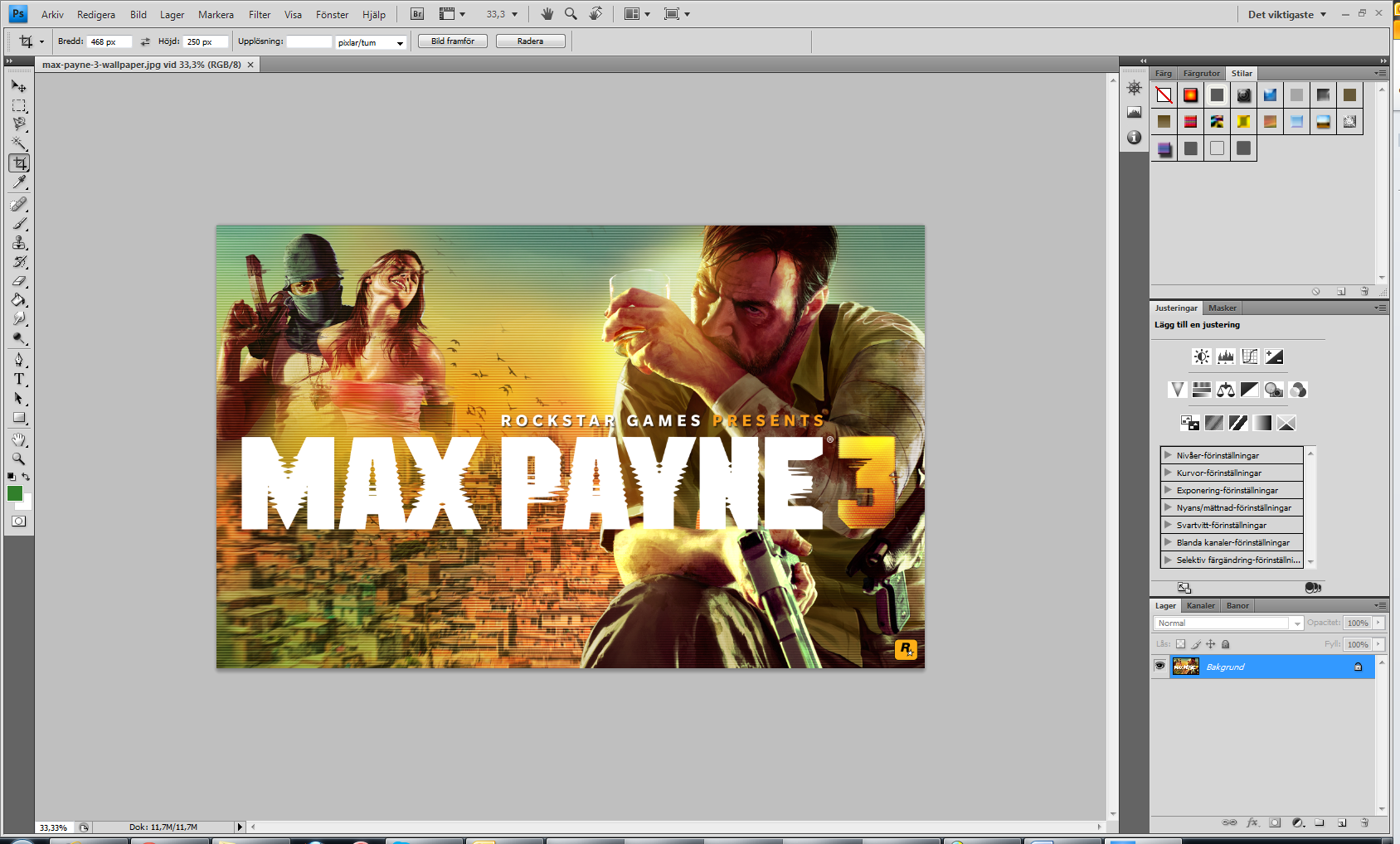Click the green foreground color swatch
This screenshot has width=1400, height=844.
click(15, 493)
